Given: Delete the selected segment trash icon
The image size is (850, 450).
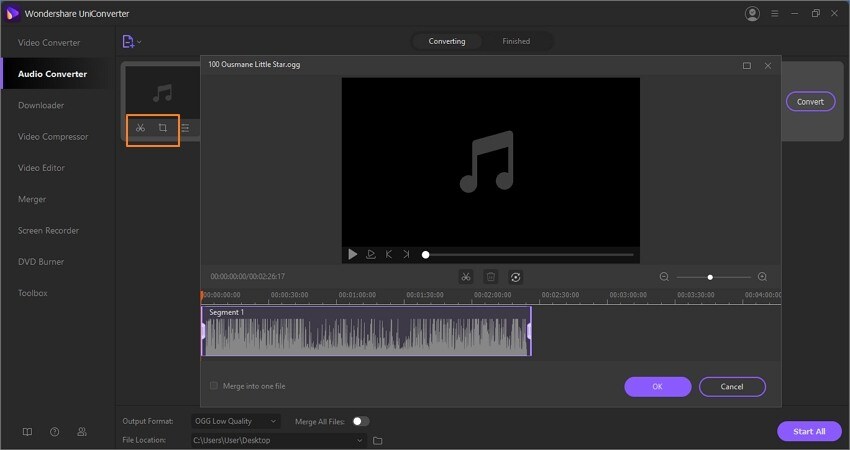Looking at the screenshot, I should [491, 277].
